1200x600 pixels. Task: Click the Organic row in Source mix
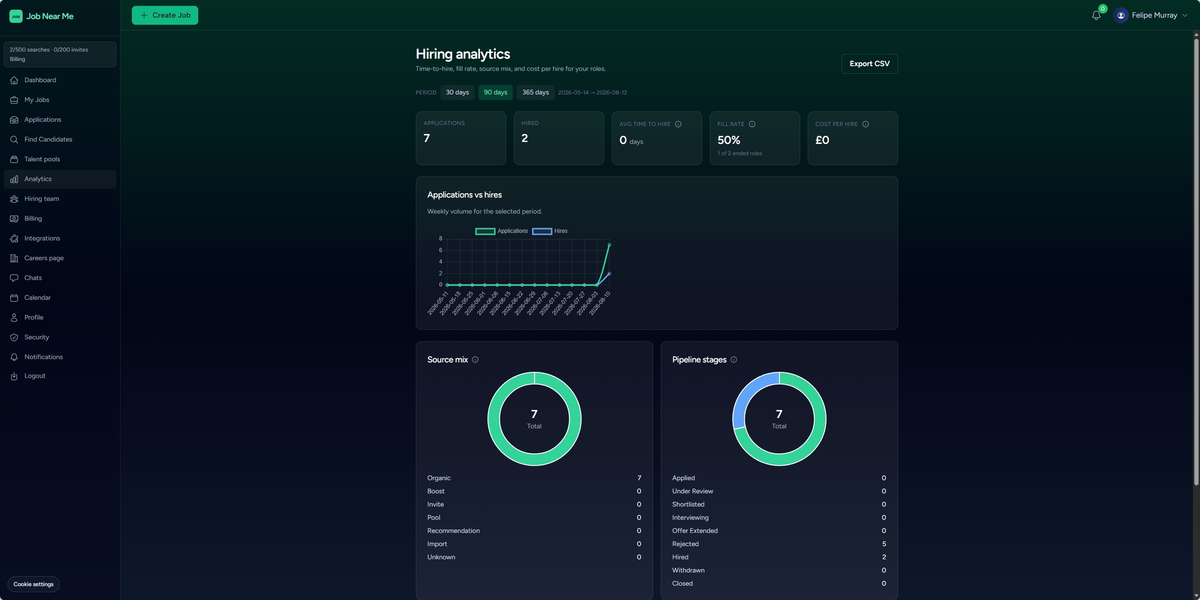pos(534,478)
